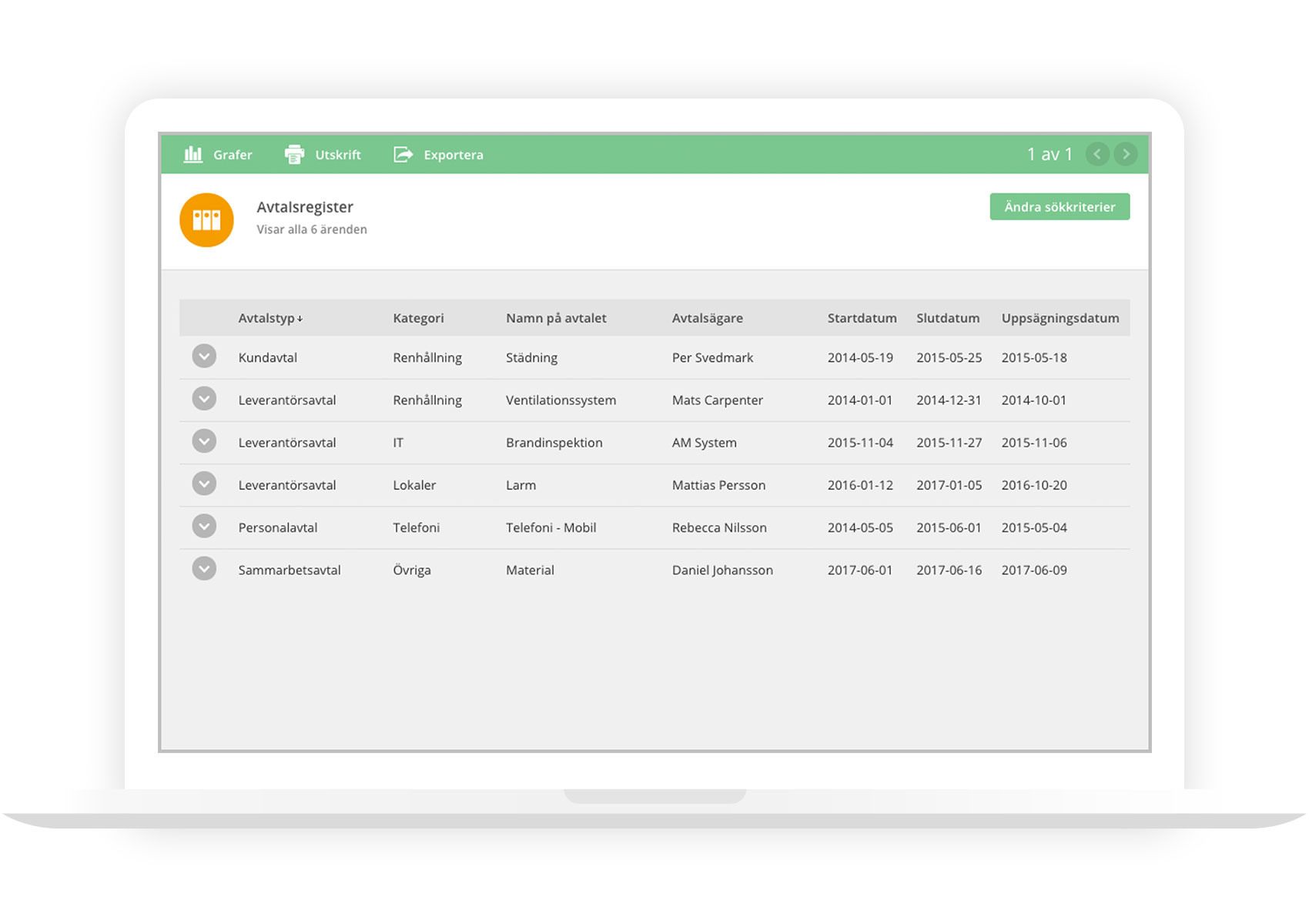This screenshot has height=924, width=1309.
Task: Sort by Slutdatum column header
Action: tap(948, 318)
